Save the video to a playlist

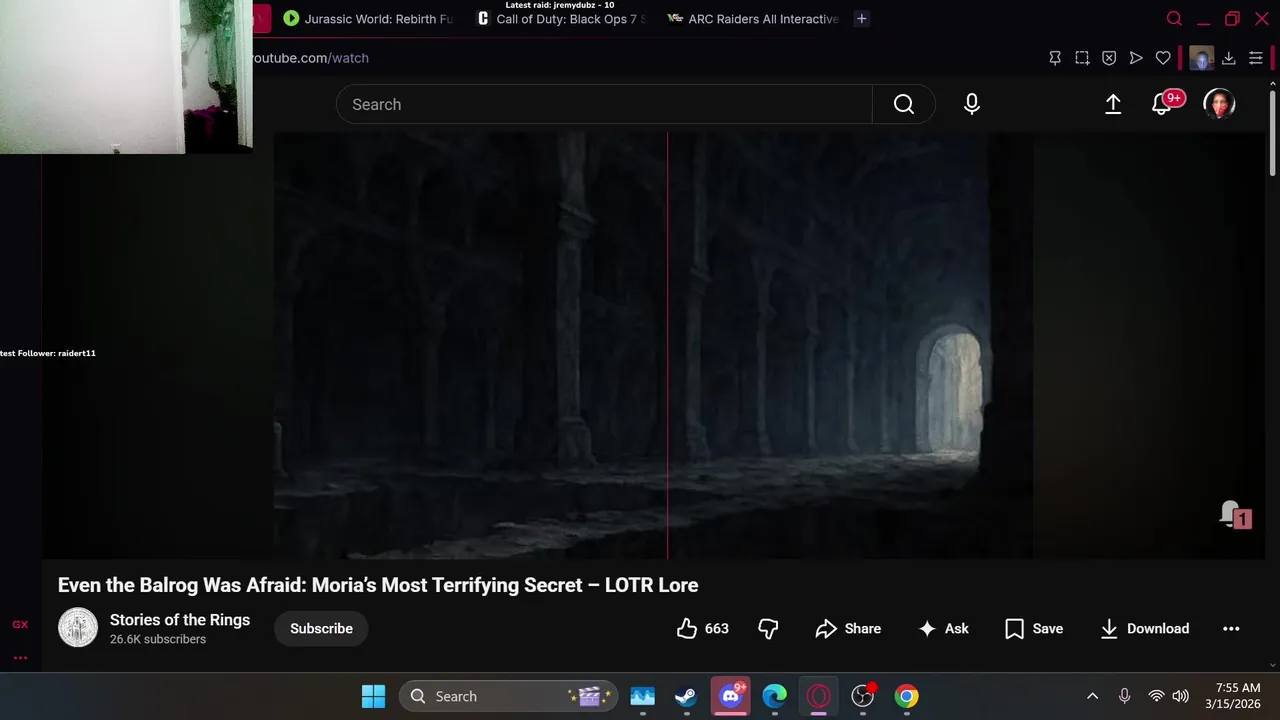point(1034,628)
